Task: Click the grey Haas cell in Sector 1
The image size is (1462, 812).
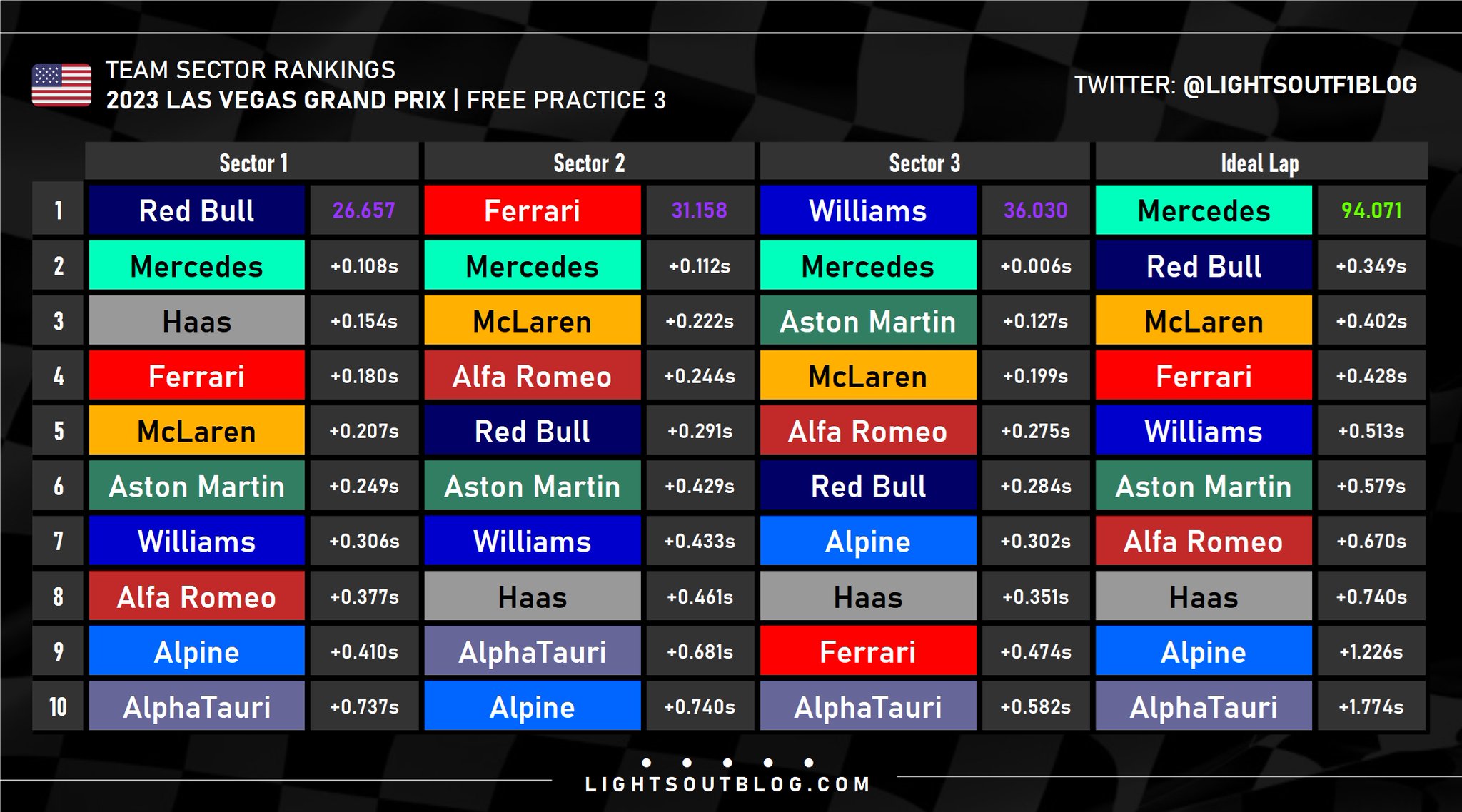Action: (x=196, y=321)
